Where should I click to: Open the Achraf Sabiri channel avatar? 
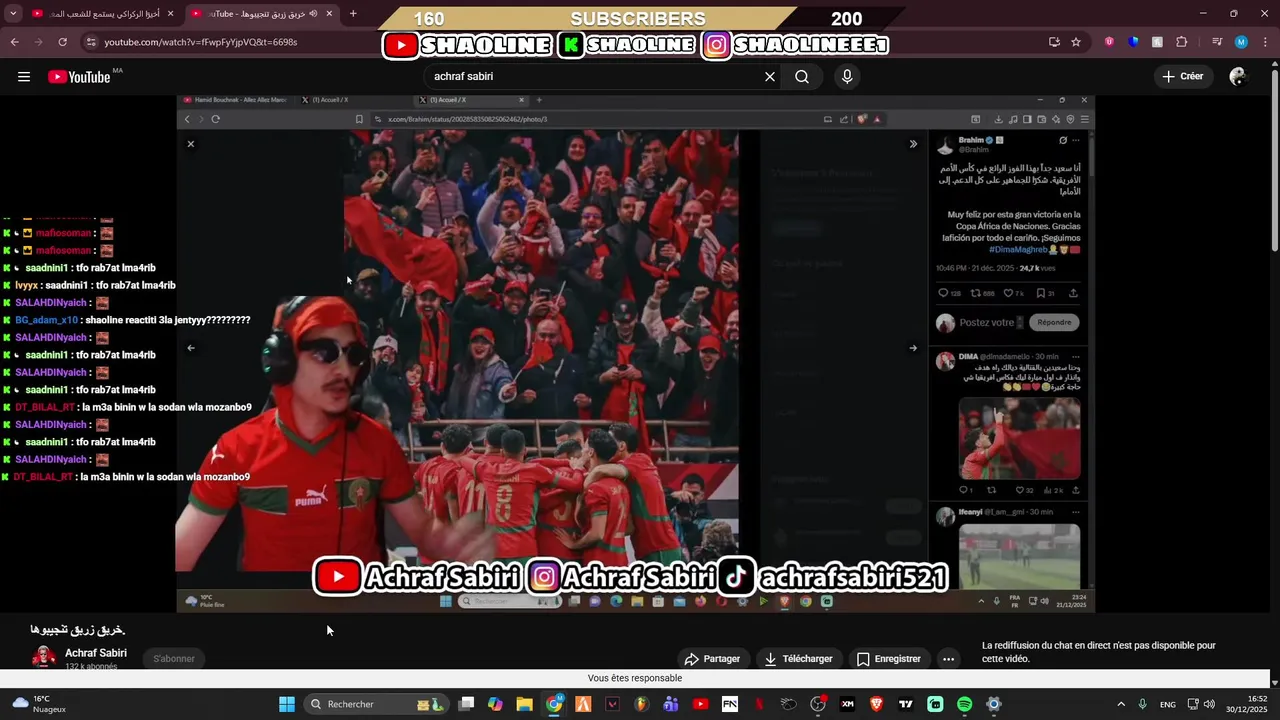tap(44, 657)
